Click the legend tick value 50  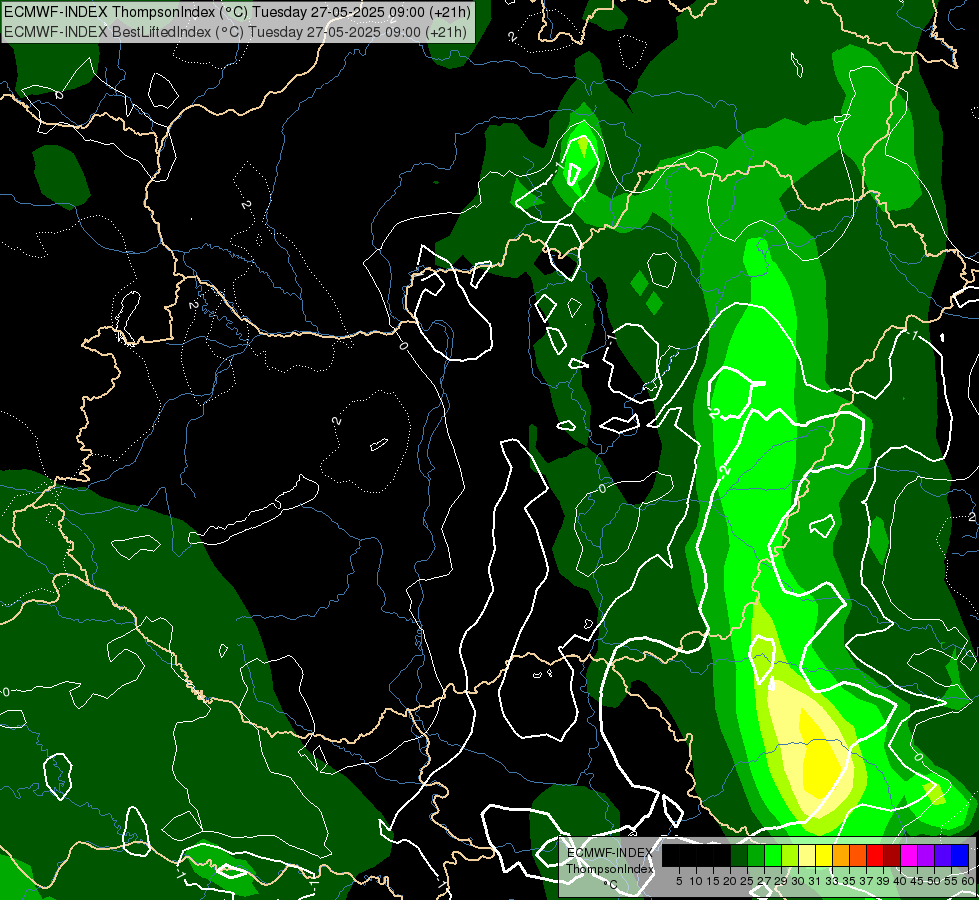point(934,881)
